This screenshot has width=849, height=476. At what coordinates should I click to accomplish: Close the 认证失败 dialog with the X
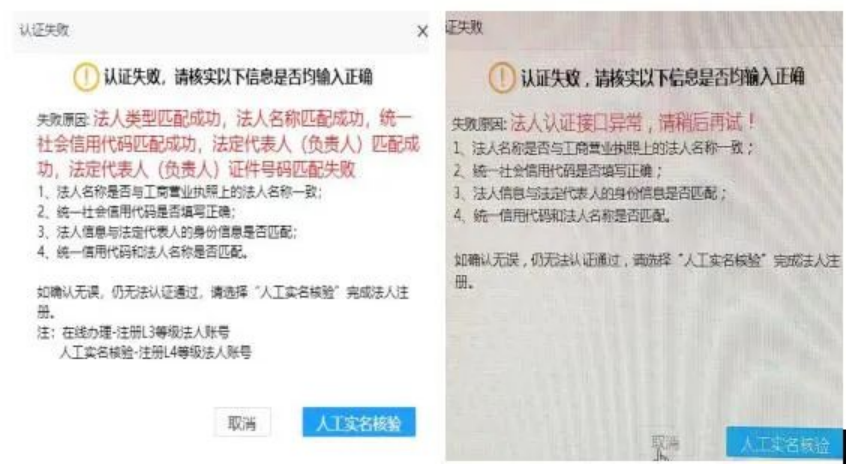(422, 31)
